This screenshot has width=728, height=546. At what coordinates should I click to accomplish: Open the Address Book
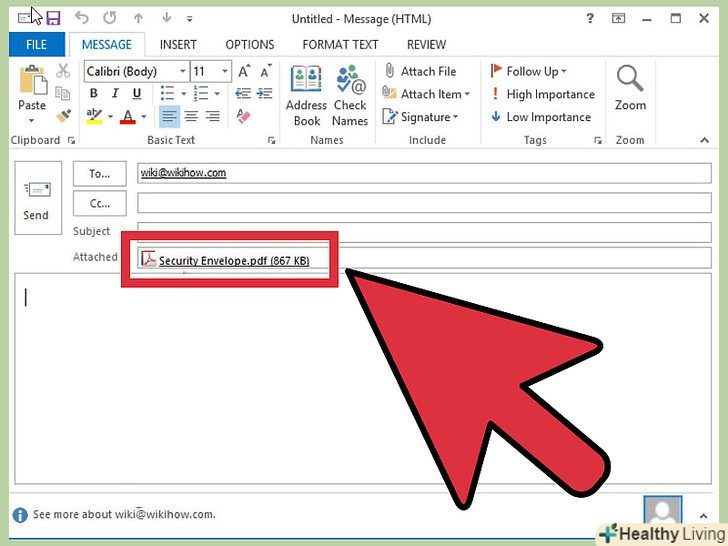[x=306, y=96]
